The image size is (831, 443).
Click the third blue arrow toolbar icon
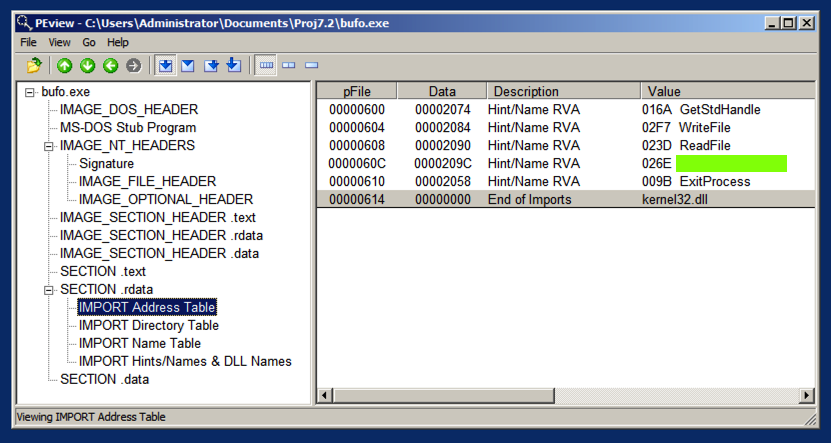coord(211,66)
